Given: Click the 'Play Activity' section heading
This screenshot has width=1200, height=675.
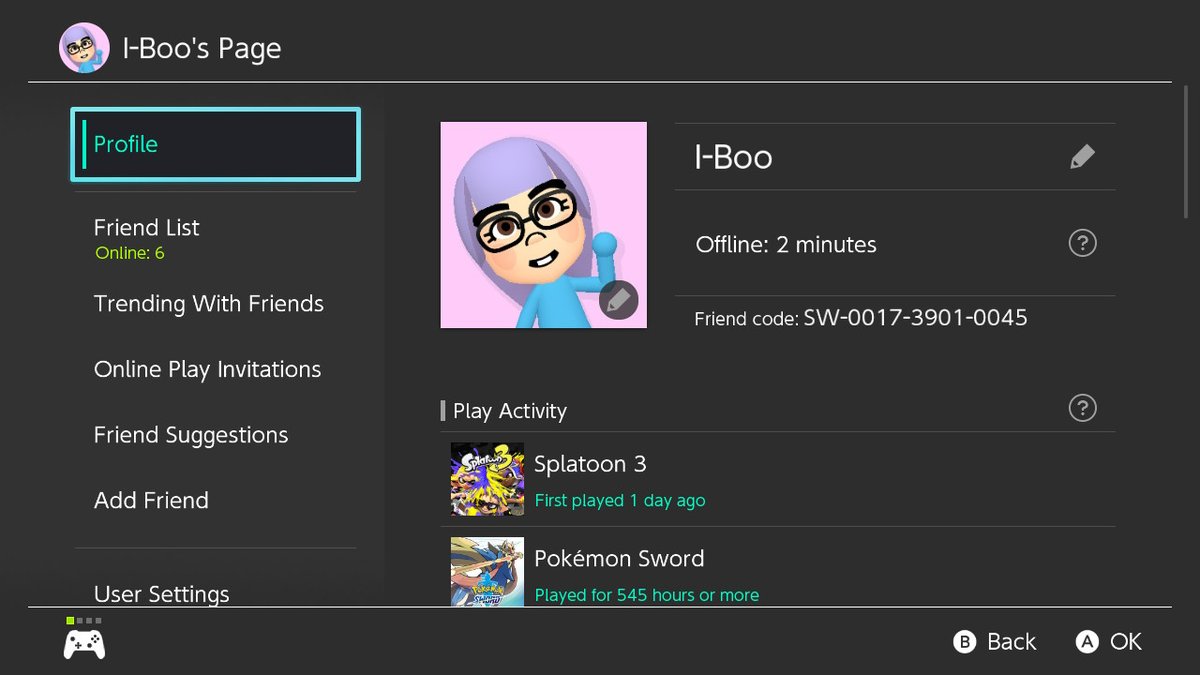Looking at the screenshot, I should tap(510, 411).
